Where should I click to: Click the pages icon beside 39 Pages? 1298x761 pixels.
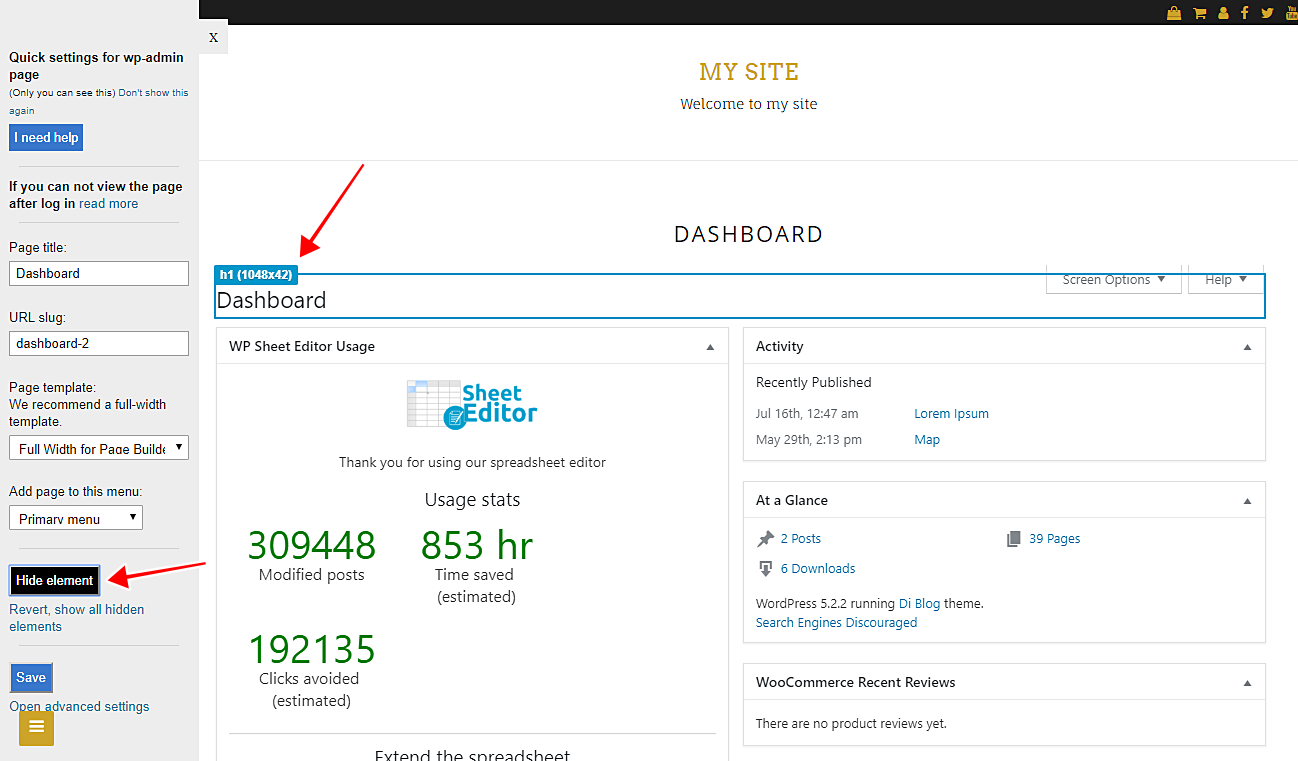(1013, 539)
